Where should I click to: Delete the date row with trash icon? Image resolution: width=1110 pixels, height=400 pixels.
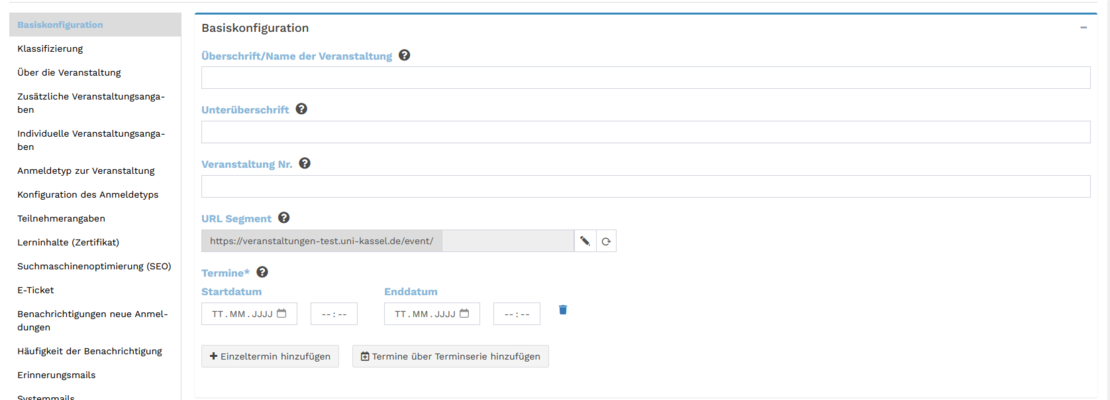563,309
